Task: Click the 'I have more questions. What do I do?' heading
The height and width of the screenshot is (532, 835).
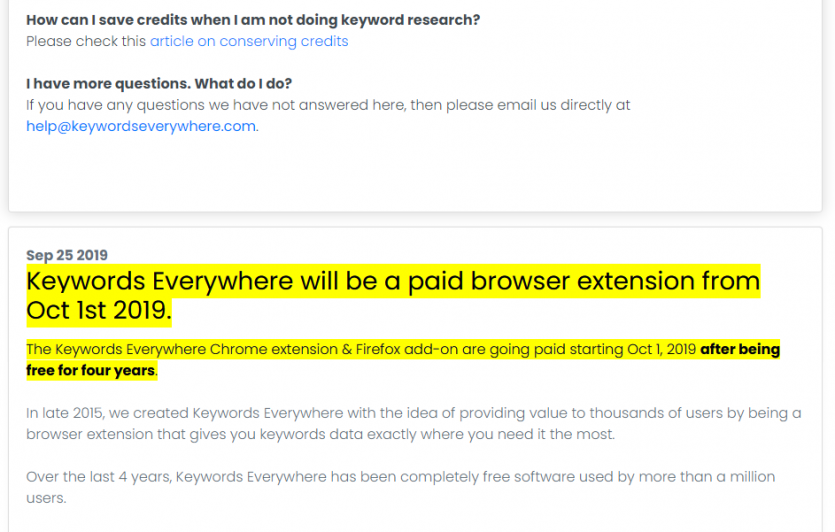Action: [159, 84]
